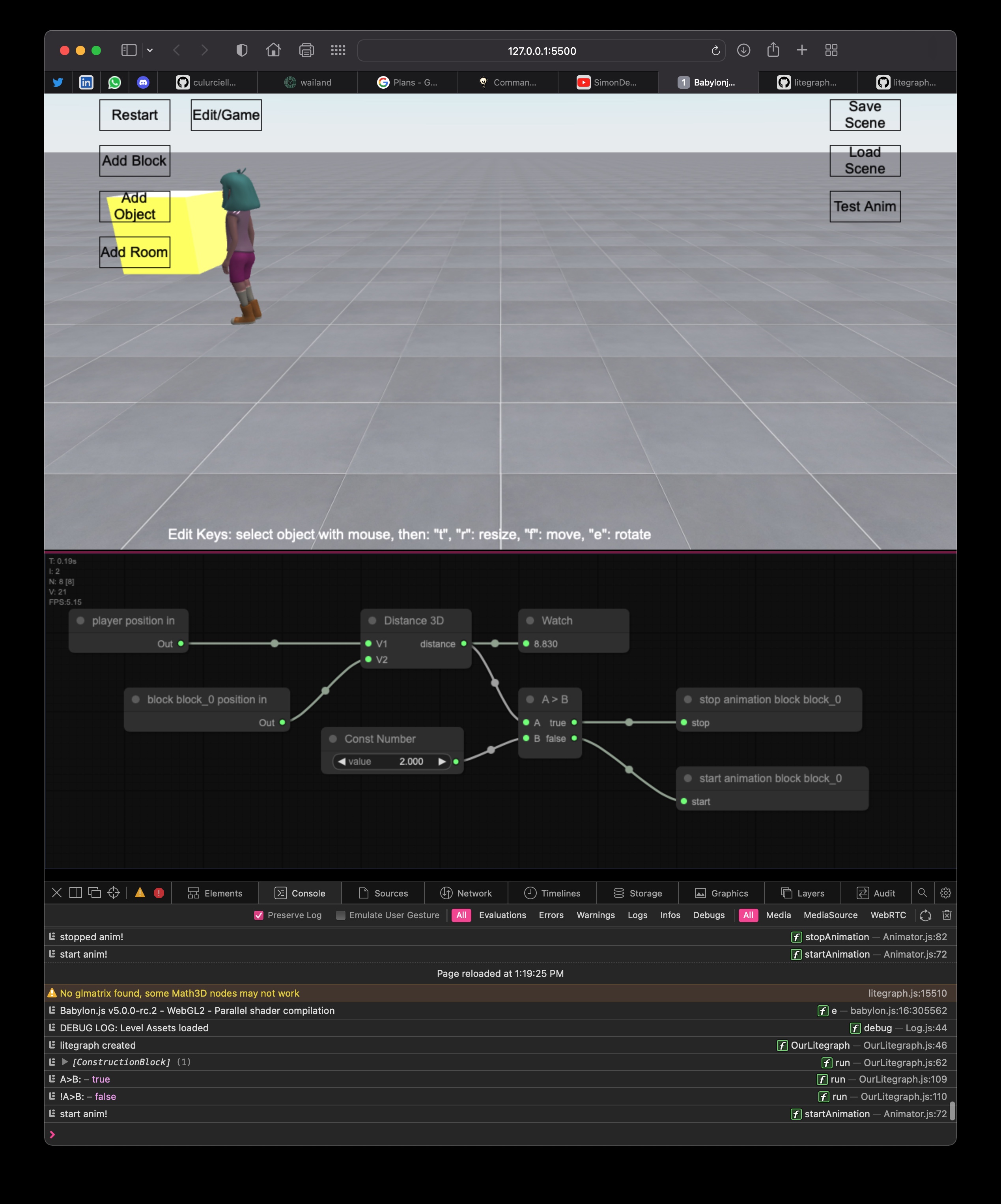Open the Safari downloads icon
This screenshot has width=1001, height=1204.
[x=743, y=50]
